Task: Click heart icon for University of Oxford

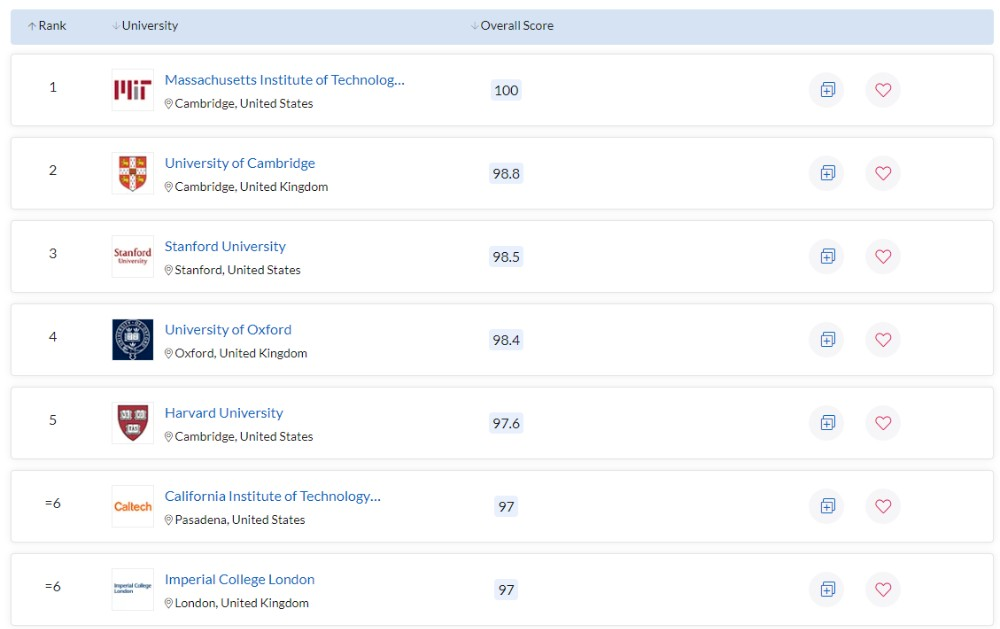Action: [x=883, y=339]
